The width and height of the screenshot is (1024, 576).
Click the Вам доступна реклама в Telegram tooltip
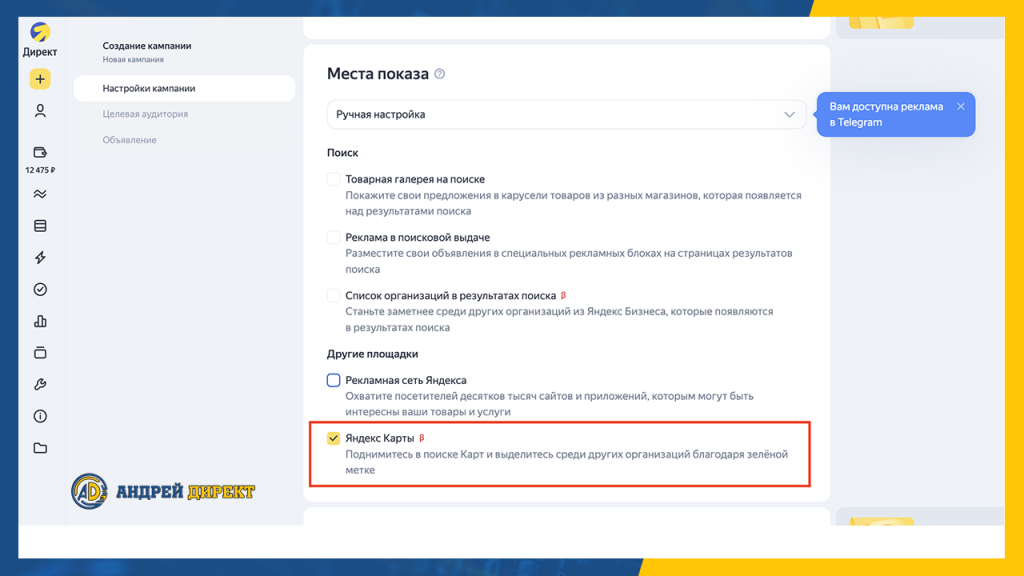point(895,114)
